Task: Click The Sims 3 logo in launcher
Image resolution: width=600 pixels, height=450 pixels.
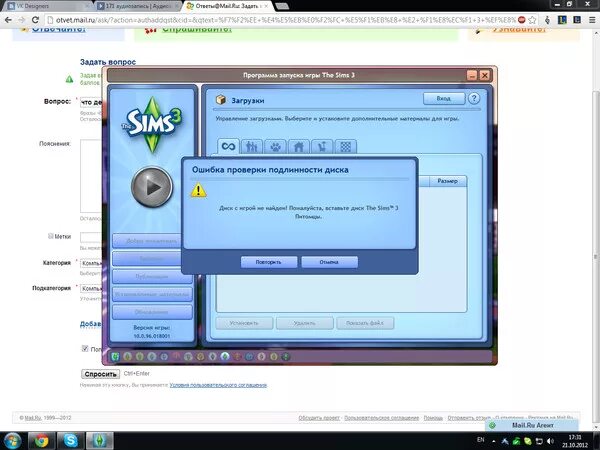Action: (152, 124)
